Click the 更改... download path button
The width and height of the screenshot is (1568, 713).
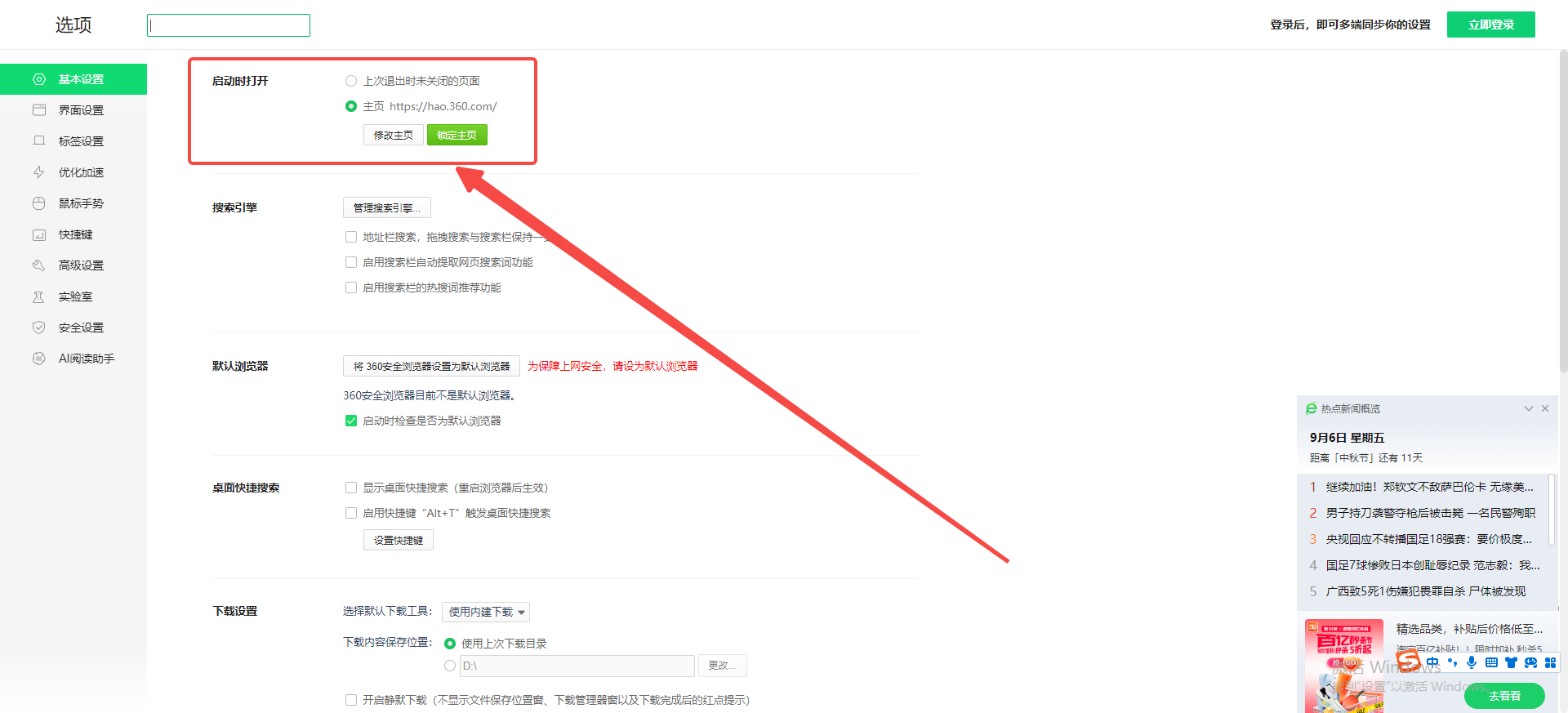[x=722, y=666]
